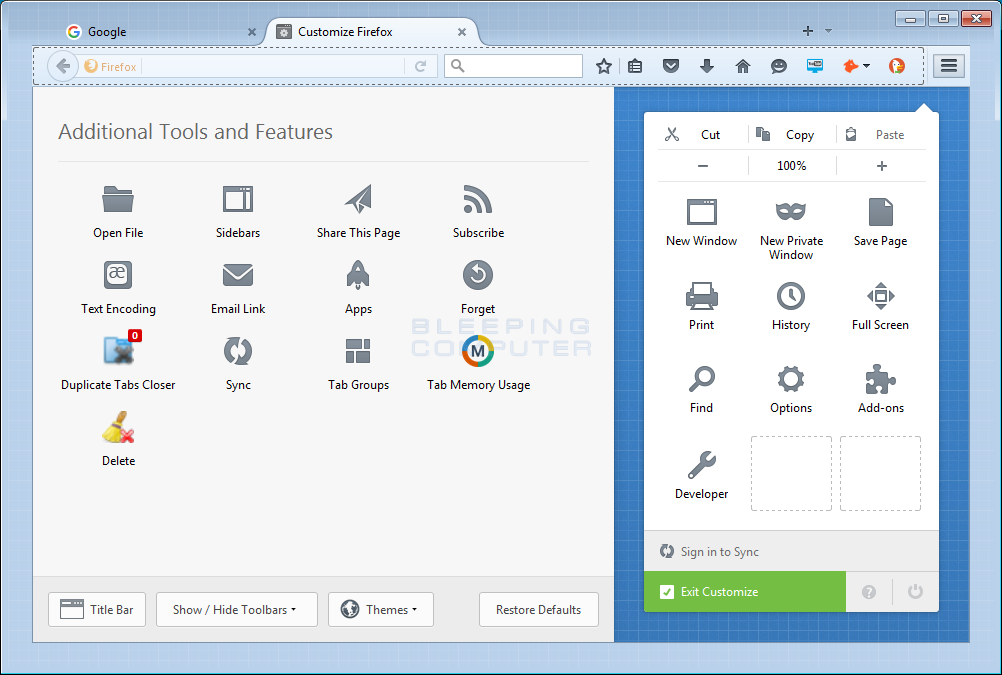
Task: Click the Duplicate Tabs Closer icon
Action: pyautogui.click(x=120, y=349)
